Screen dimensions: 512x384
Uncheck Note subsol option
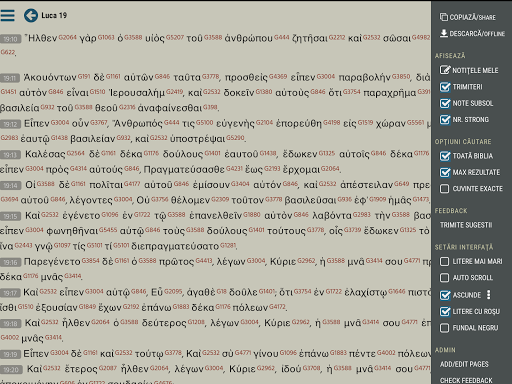(x=445, y=103)
